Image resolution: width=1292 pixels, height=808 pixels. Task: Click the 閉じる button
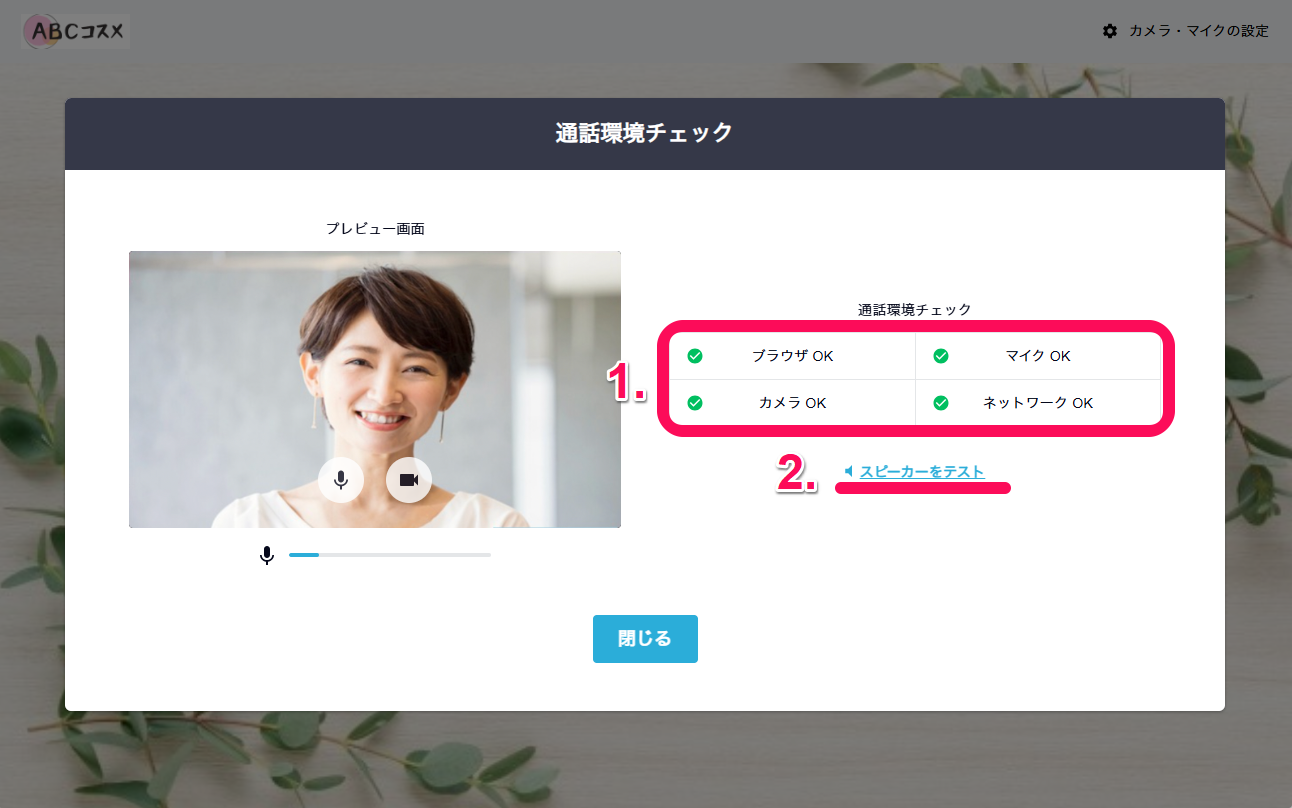645,639
